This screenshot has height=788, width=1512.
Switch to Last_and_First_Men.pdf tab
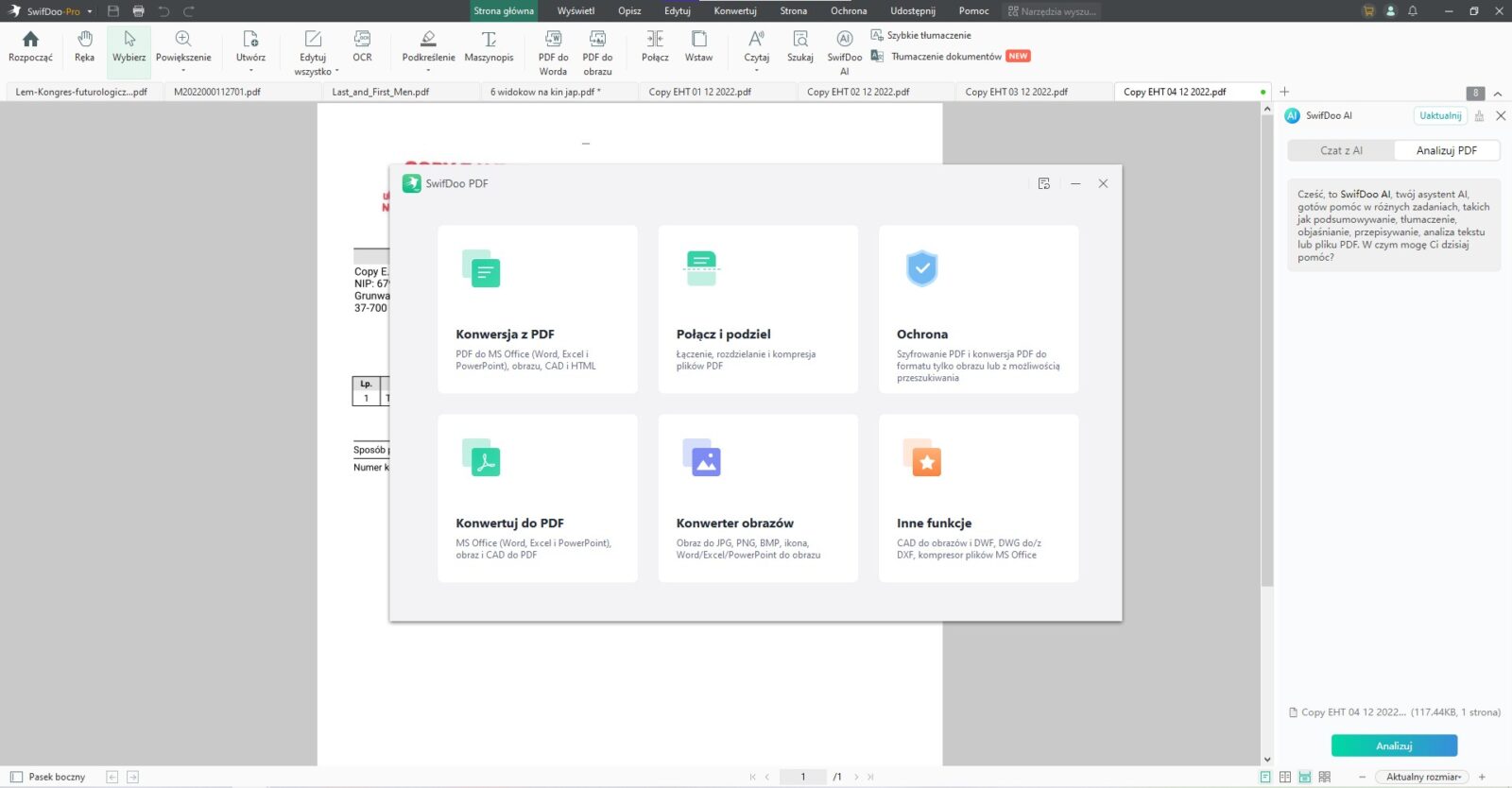coord(402,92)
